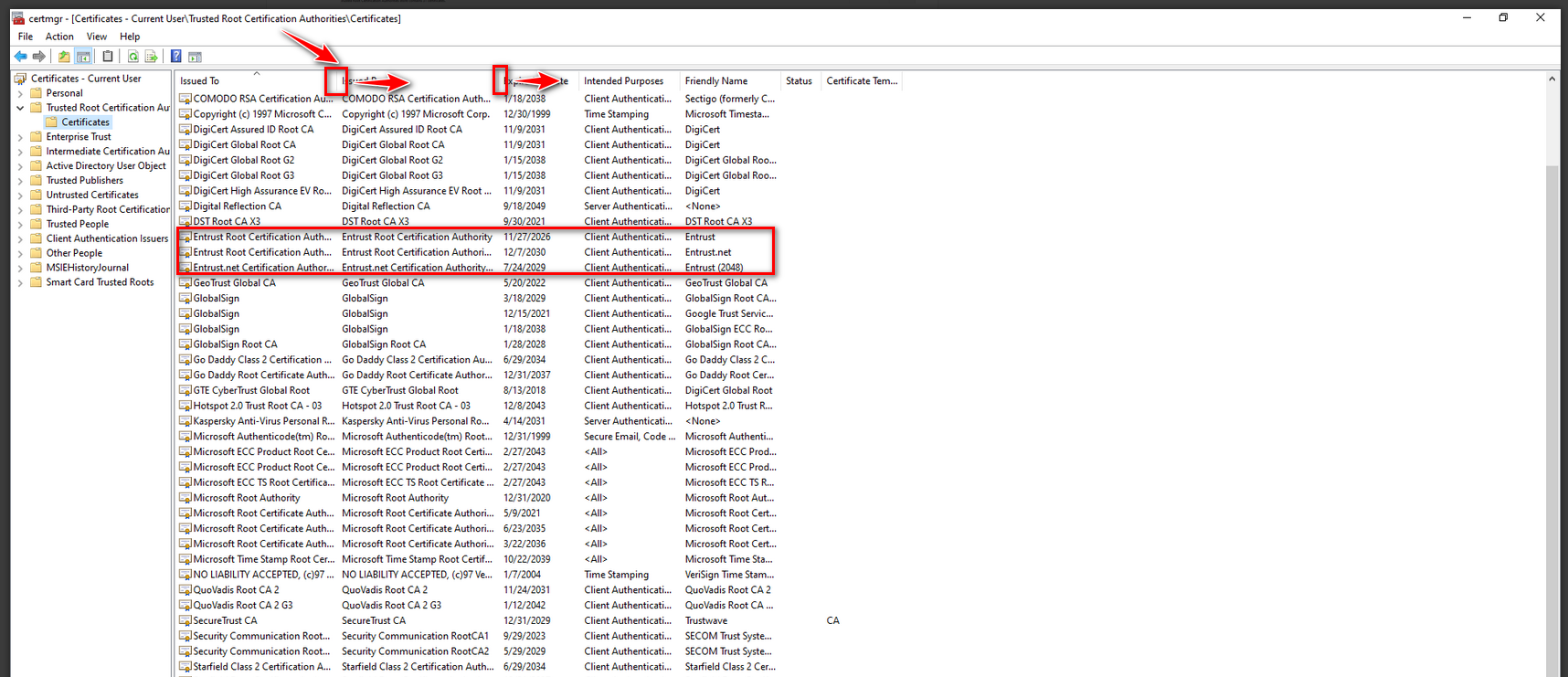
Task: Click the vertical scrollbar up arrow
Action: pyautogui.click(x=1552, y=79)
